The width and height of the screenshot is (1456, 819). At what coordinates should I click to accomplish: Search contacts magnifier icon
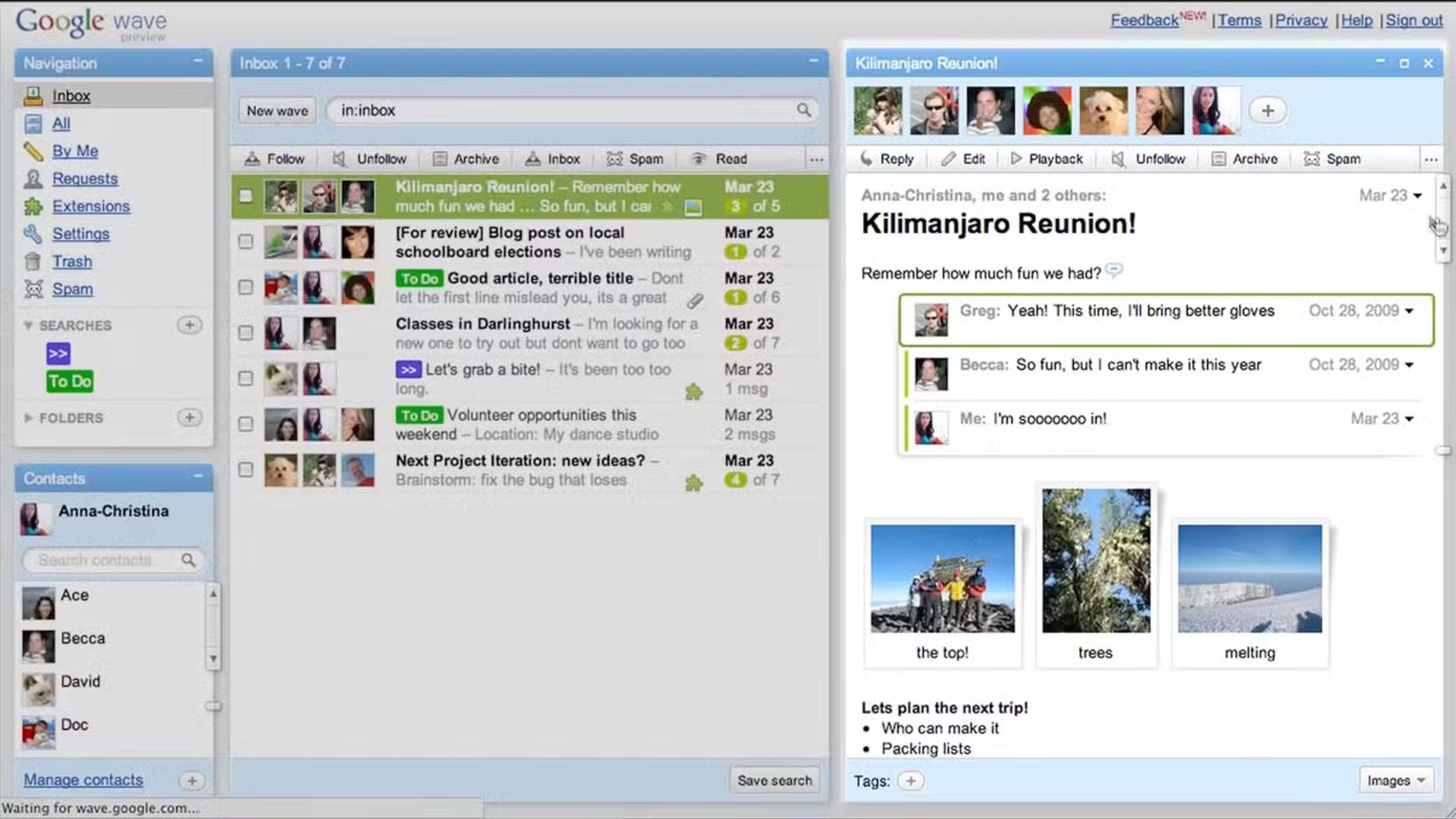(188, 560)
